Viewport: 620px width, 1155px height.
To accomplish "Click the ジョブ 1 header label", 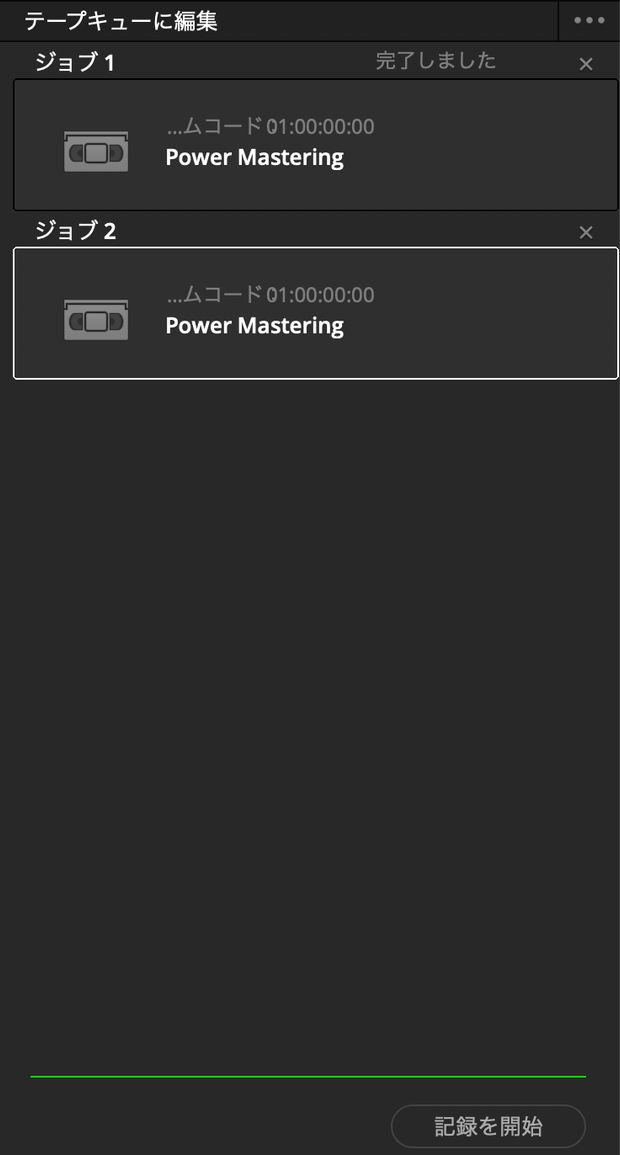I will 74,63.
